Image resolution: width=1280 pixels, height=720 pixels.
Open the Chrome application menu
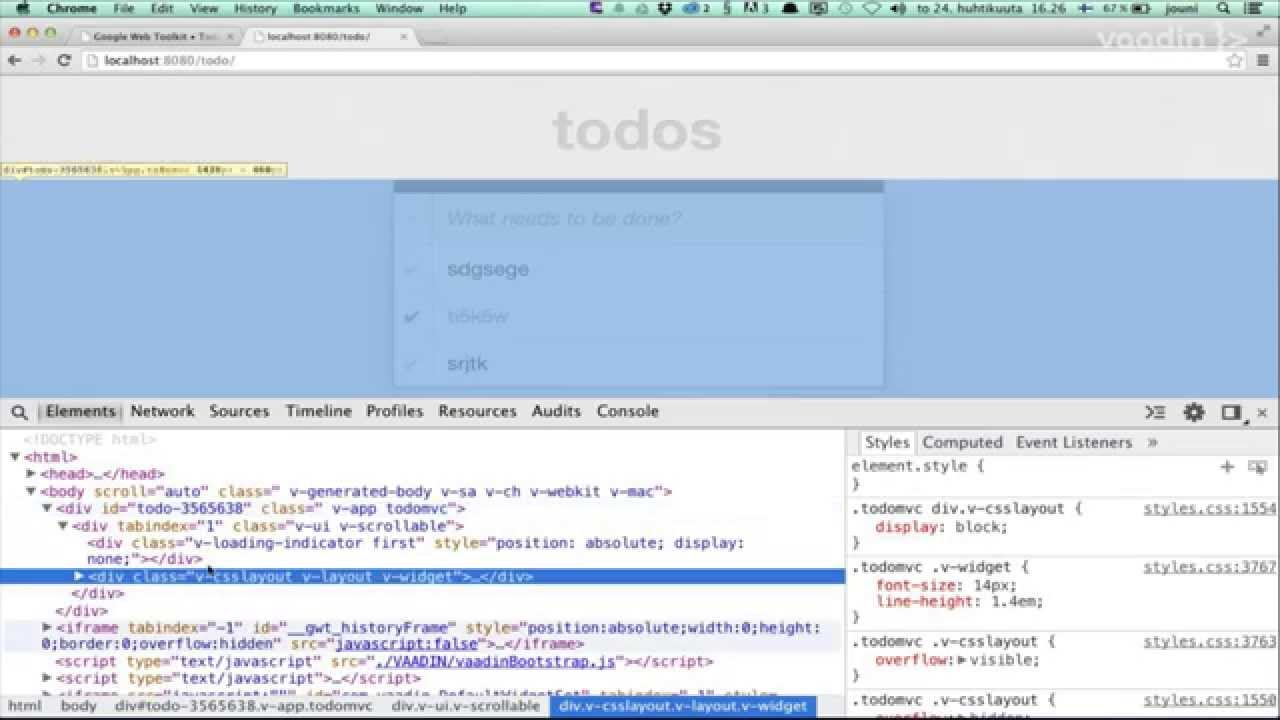[x=72, y=8]
